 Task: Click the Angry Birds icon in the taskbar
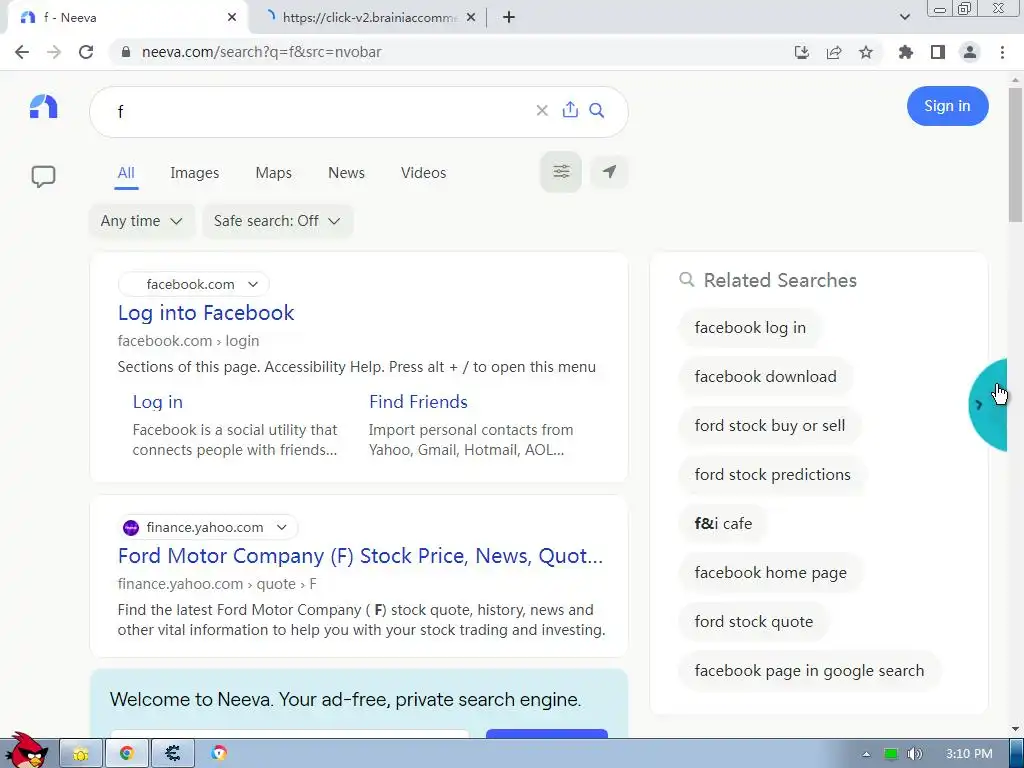[x=26, y=751]
